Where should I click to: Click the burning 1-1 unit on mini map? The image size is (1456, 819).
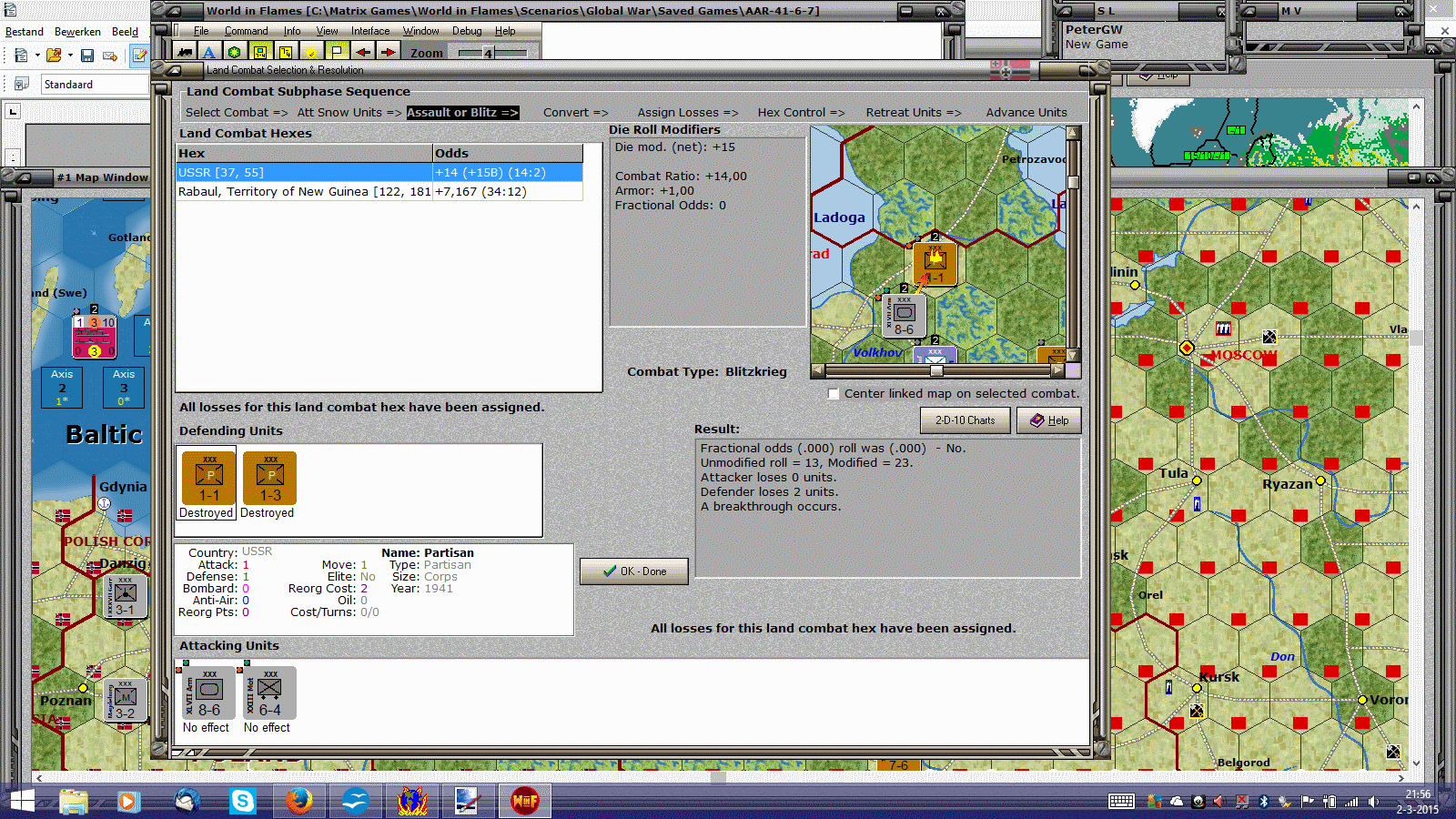935,264
